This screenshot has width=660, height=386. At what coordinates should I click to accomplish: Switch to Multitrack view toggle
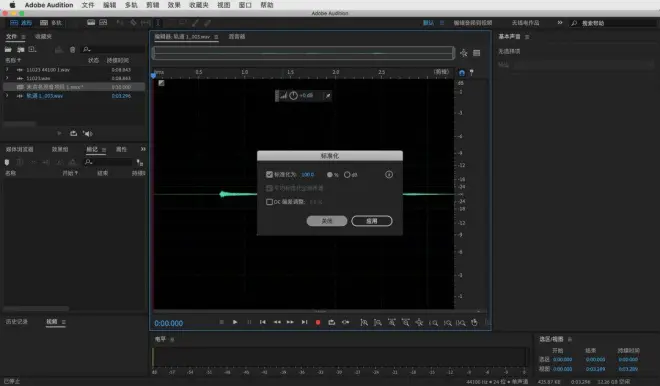tap(51, 23)
